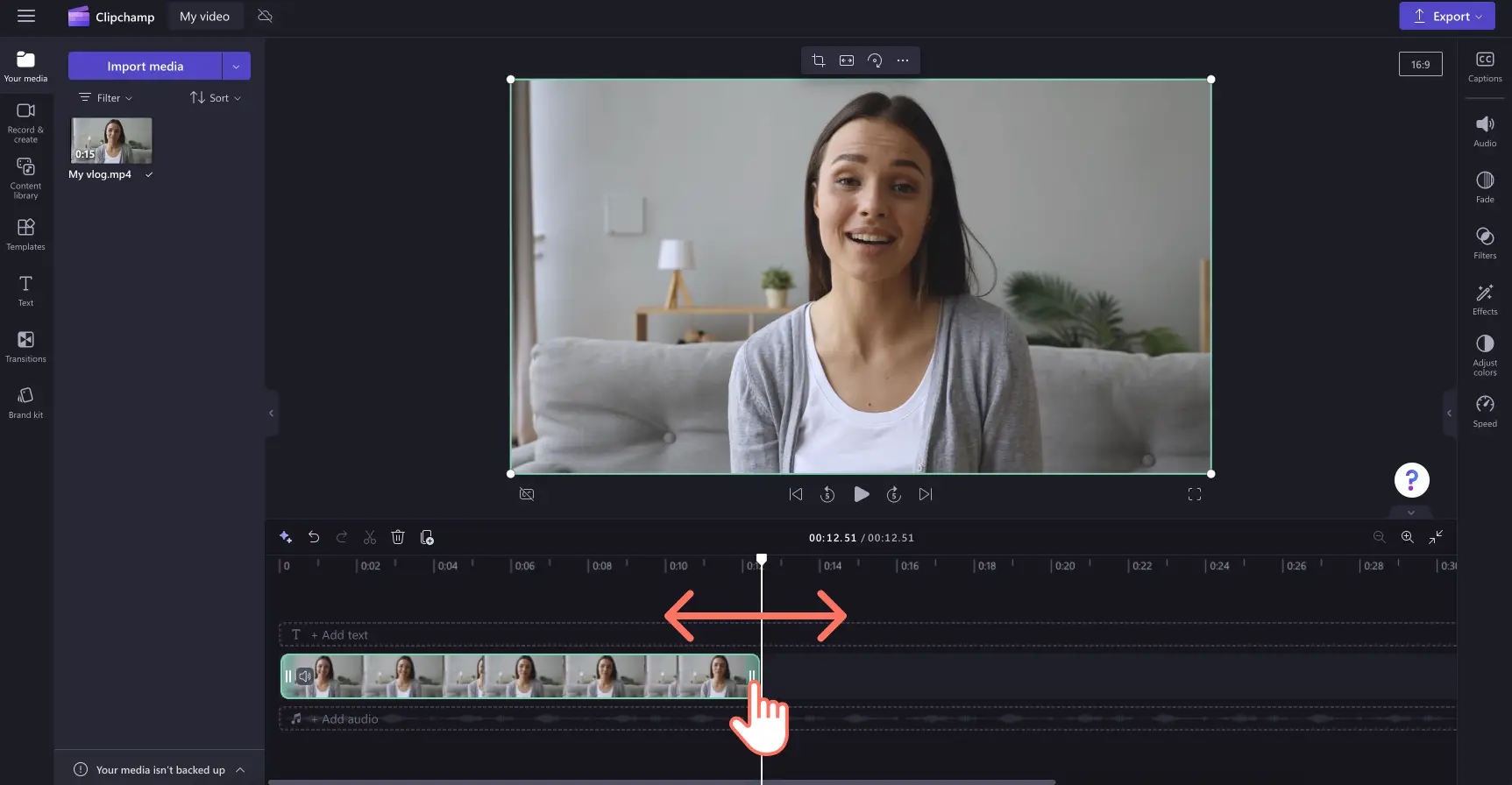The height and width of the screenshot is (785, 1512).
Task: Click the My vlog.mp4 file name
Action: pyautogui.click(x=100, y=174)
